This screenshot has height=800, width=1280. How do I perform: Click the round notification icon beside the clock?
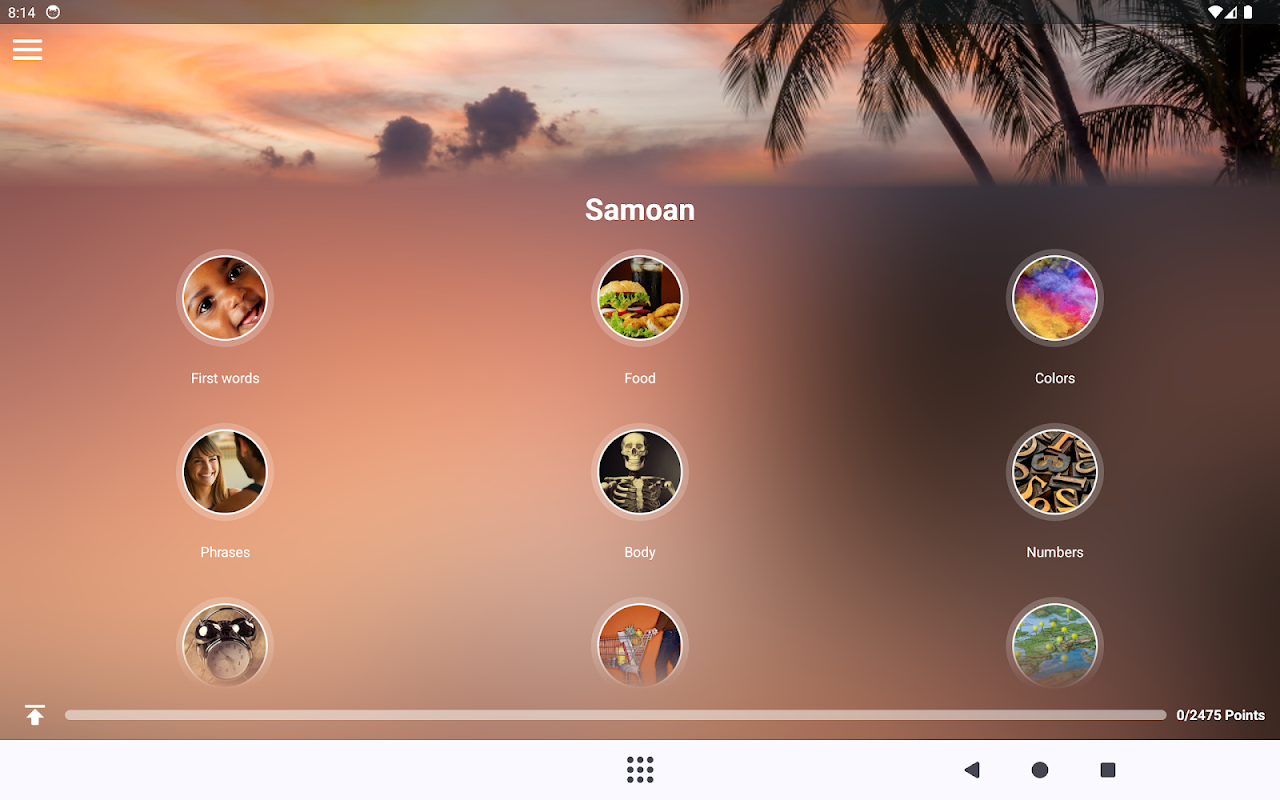coord(53,12)
